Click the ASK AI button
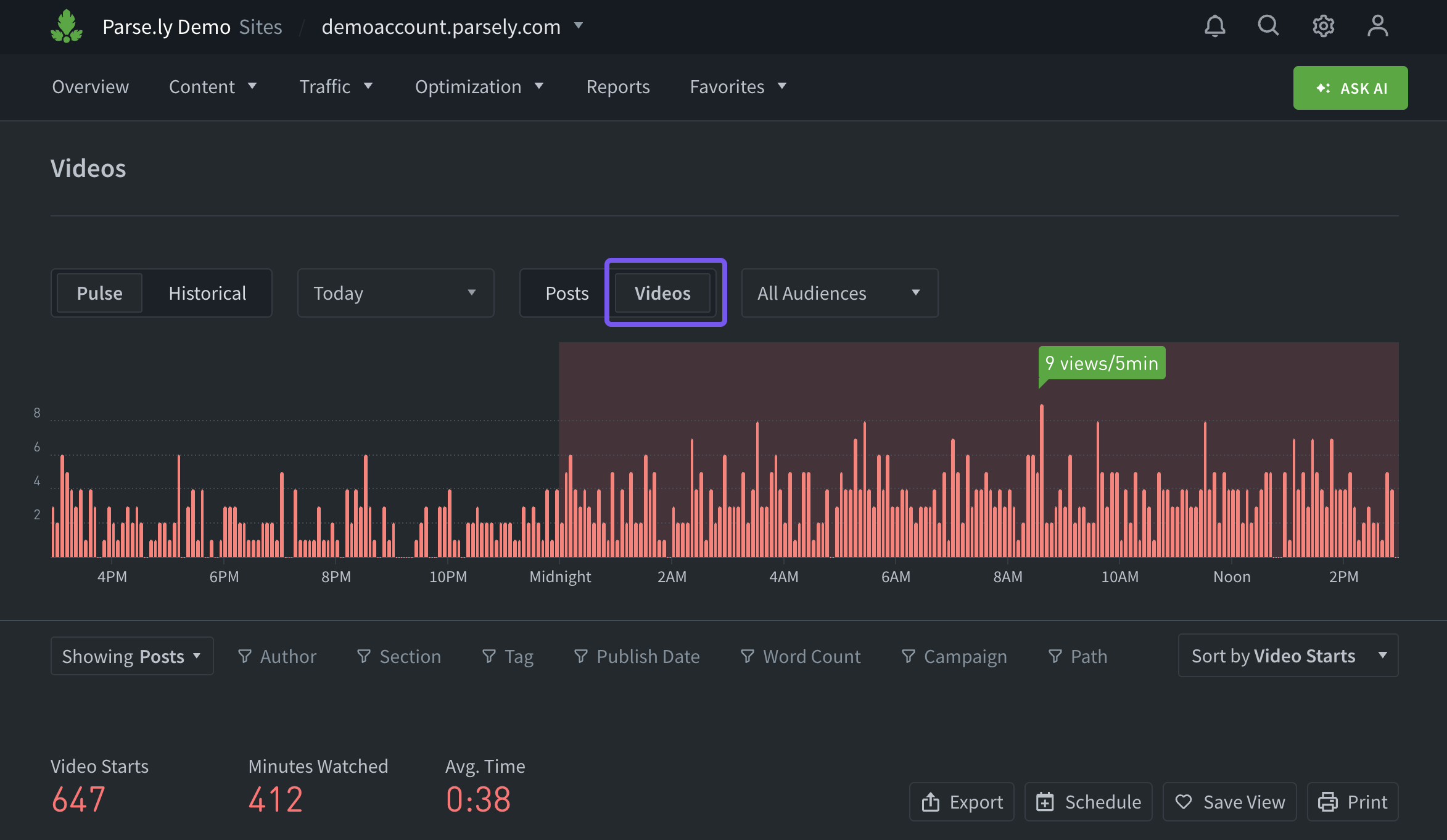Viewport: 1447px width, 840px height. tap(1350, 88)
